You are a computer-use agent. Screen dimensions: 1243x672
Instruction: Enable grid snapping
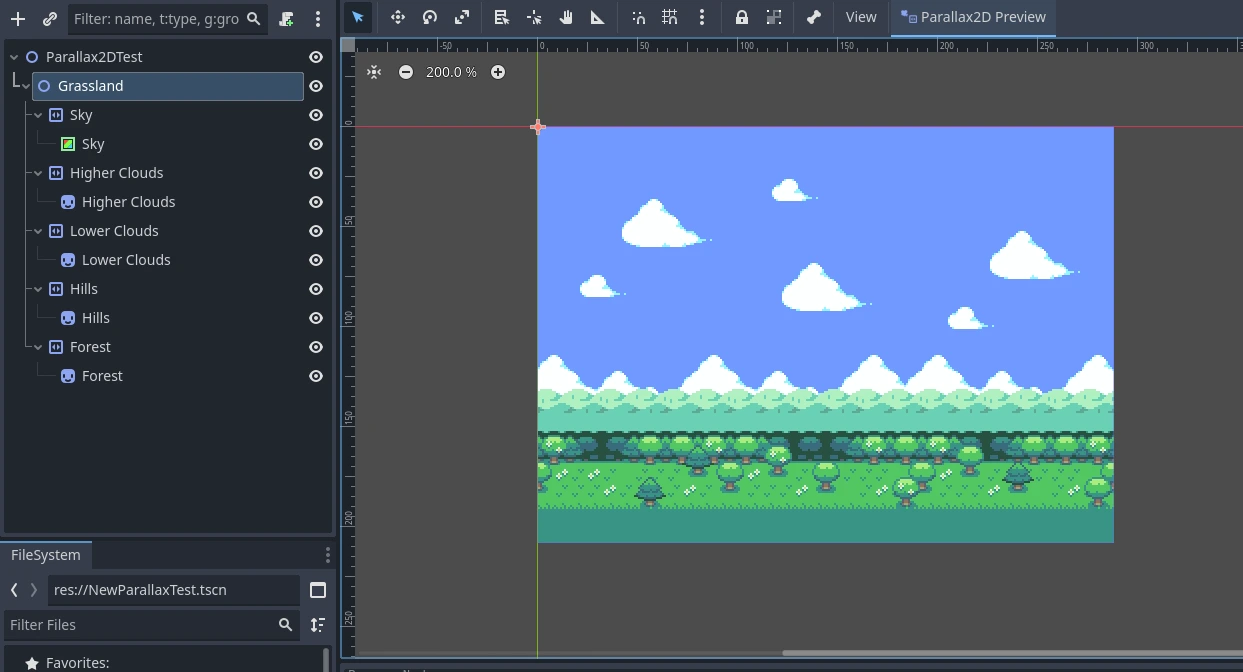(670, 17)
